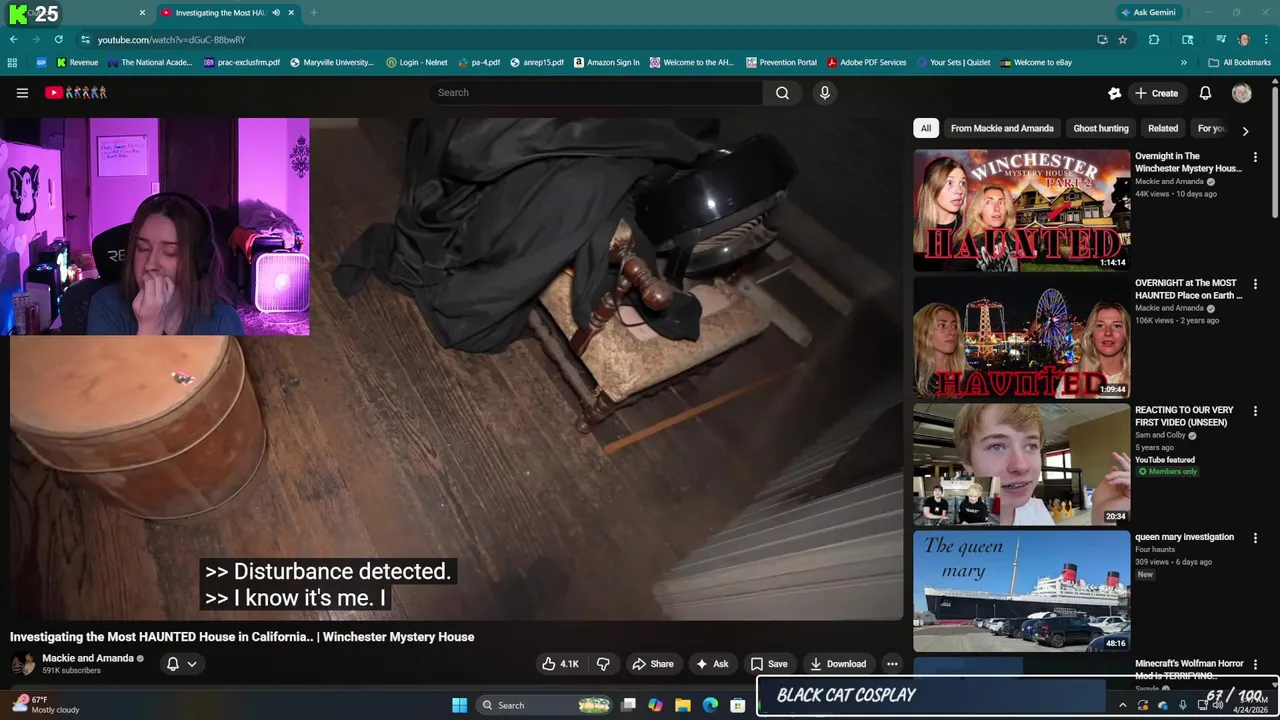Open taskbar weather widget 67°F
This screenshot has height=720, width=1280.
(x=45, y=705)
